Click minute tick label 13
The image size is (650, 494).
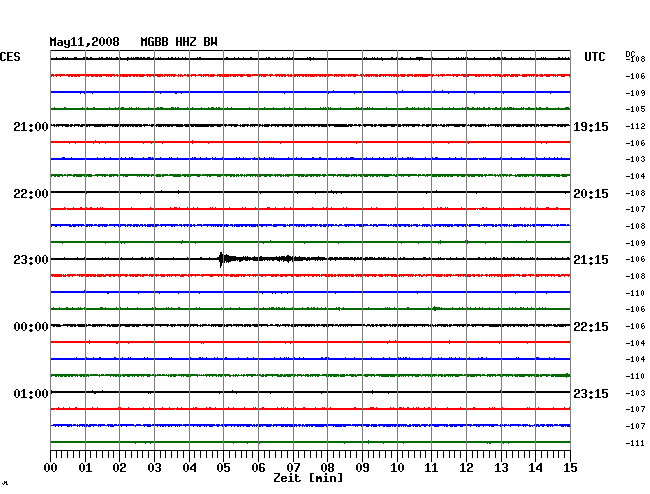tap(501, 468)
